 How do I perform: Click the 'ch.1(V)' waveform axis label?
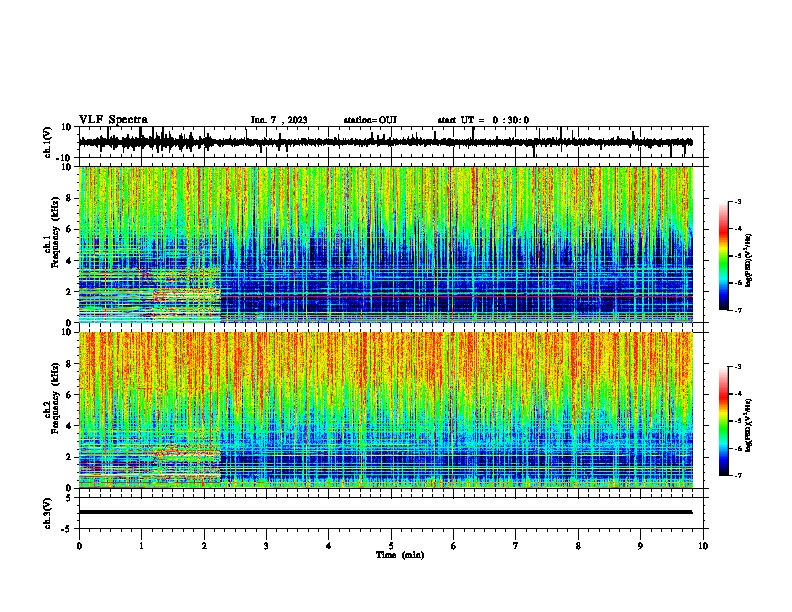[x=48, y=142]
